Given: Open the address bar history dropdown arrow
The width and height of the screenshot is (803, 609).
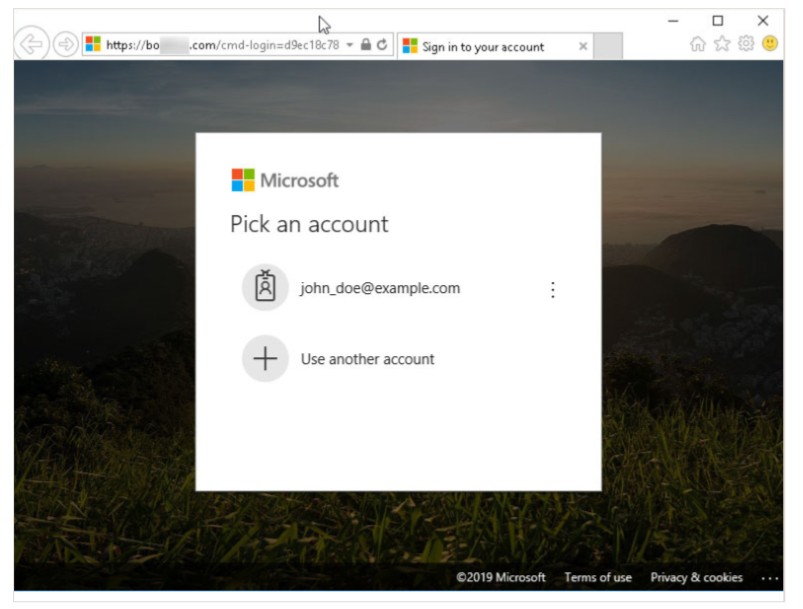Looking at the screenshot, I should [x=349, y=45].
